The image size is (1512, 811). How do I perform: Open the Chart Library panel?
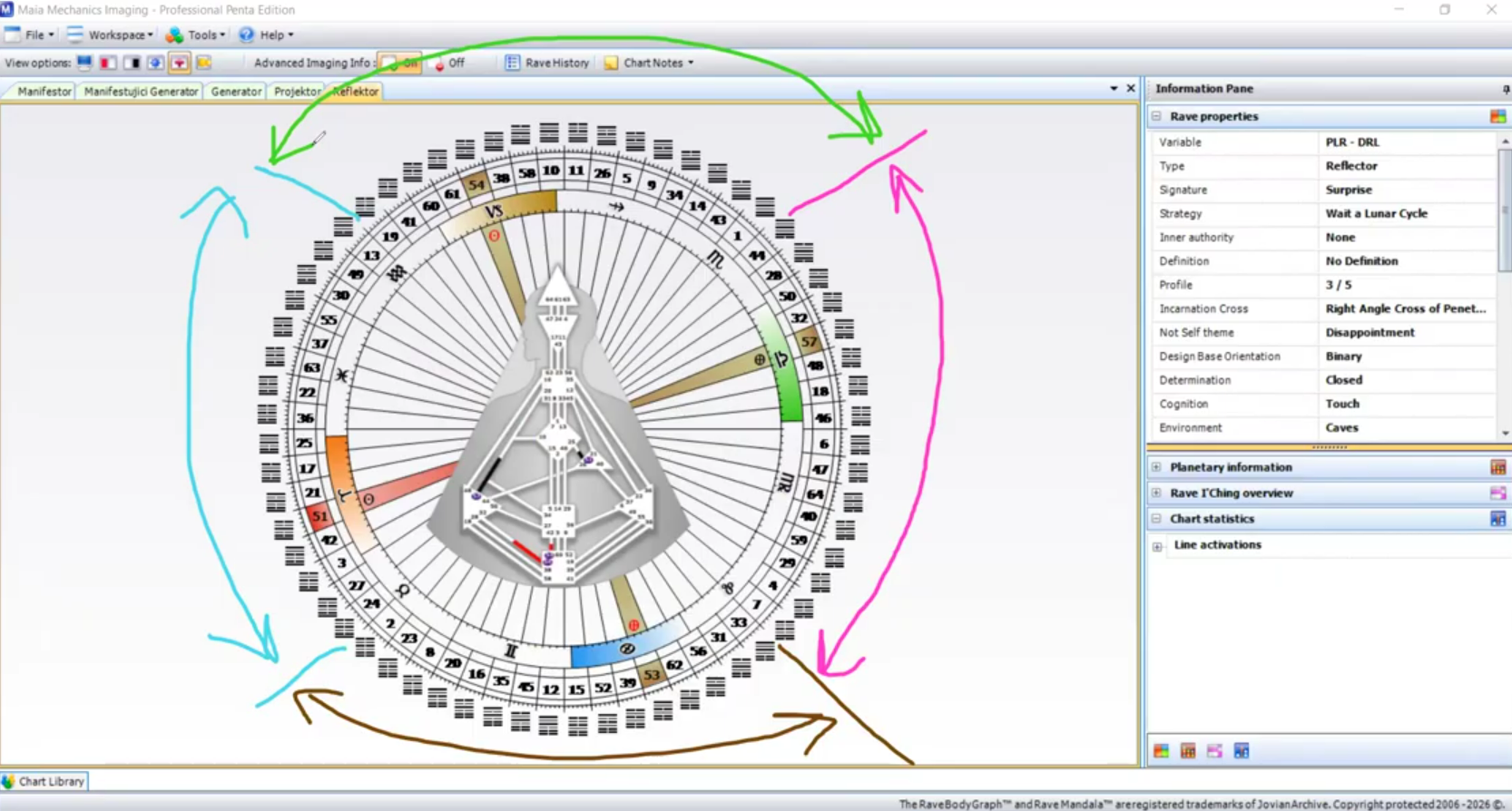(x=44, y=781)
